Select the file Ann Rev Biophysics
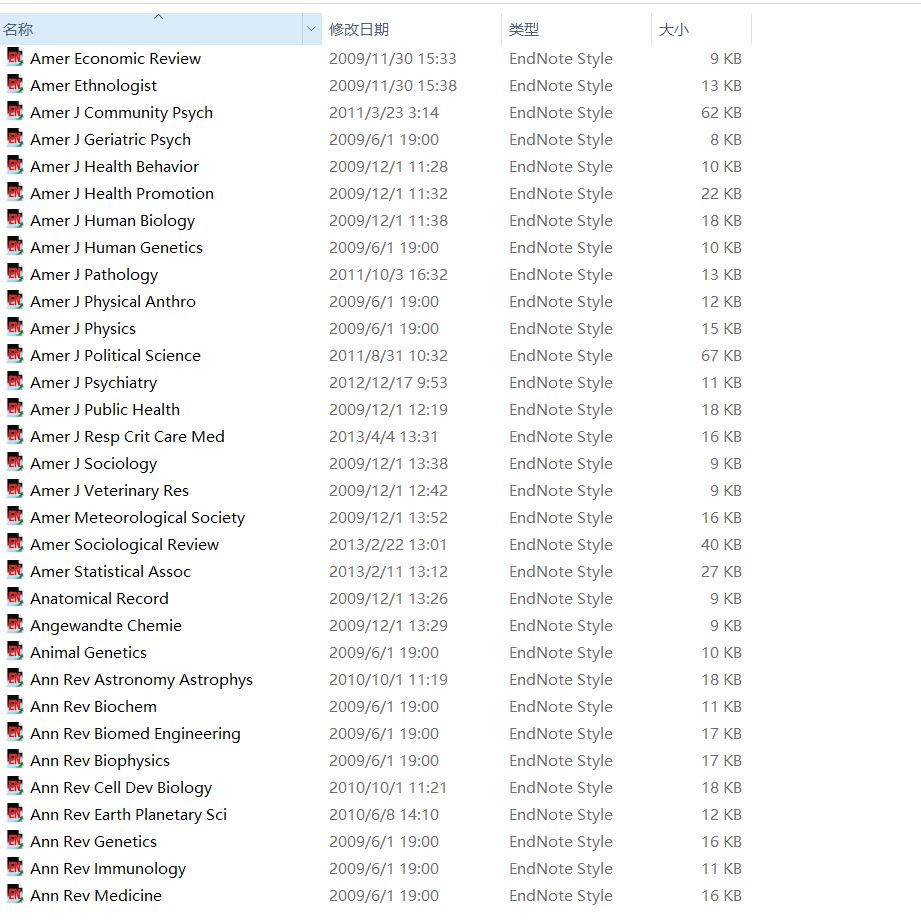Image resolution: width=921 pixels, height=922 pixels. (100, 760)
